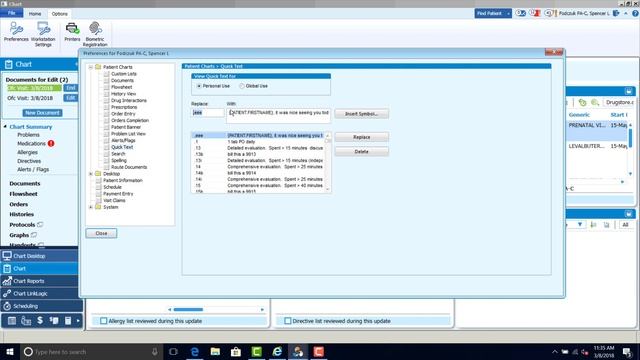Click the Medications red alert badge

coord(51,143)
